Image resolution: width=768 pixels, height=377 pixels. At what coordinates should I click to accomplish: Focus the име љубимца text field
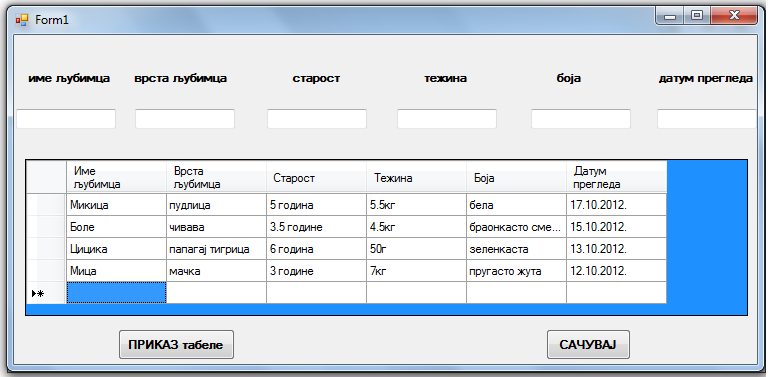66,119
